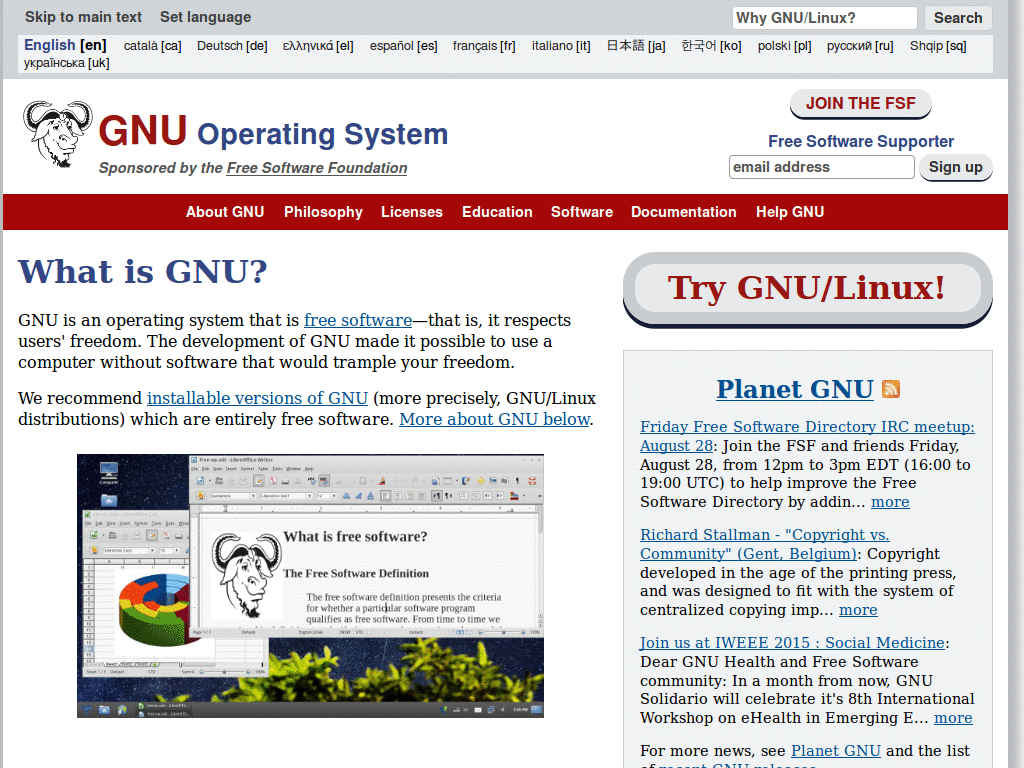Image resolution: width=1024 pixels, height=768 pixels.
Task: Open Richard Stallman Copyright vs. Community link
Action: [765, 544]
